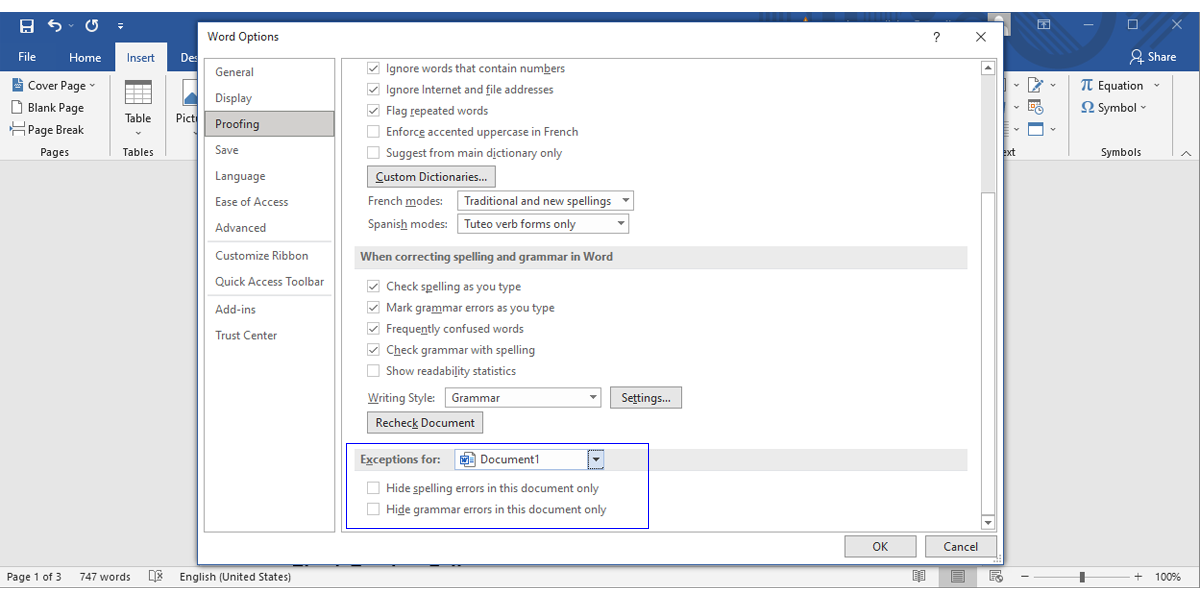Screen dimensions: 1200x600
Task: Select Display in Word Options sidebar
Action: (269, 98)
